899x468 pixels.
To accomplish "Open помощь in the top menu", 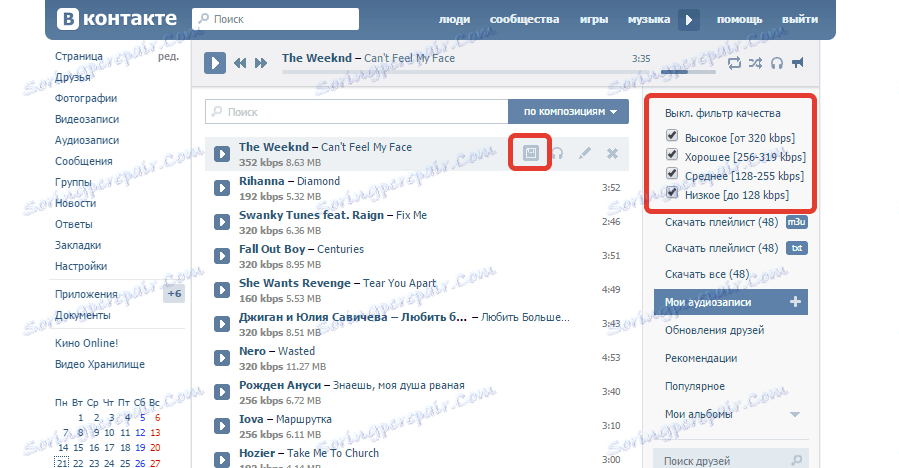I will pyautogui.click(x=739, y=20).
